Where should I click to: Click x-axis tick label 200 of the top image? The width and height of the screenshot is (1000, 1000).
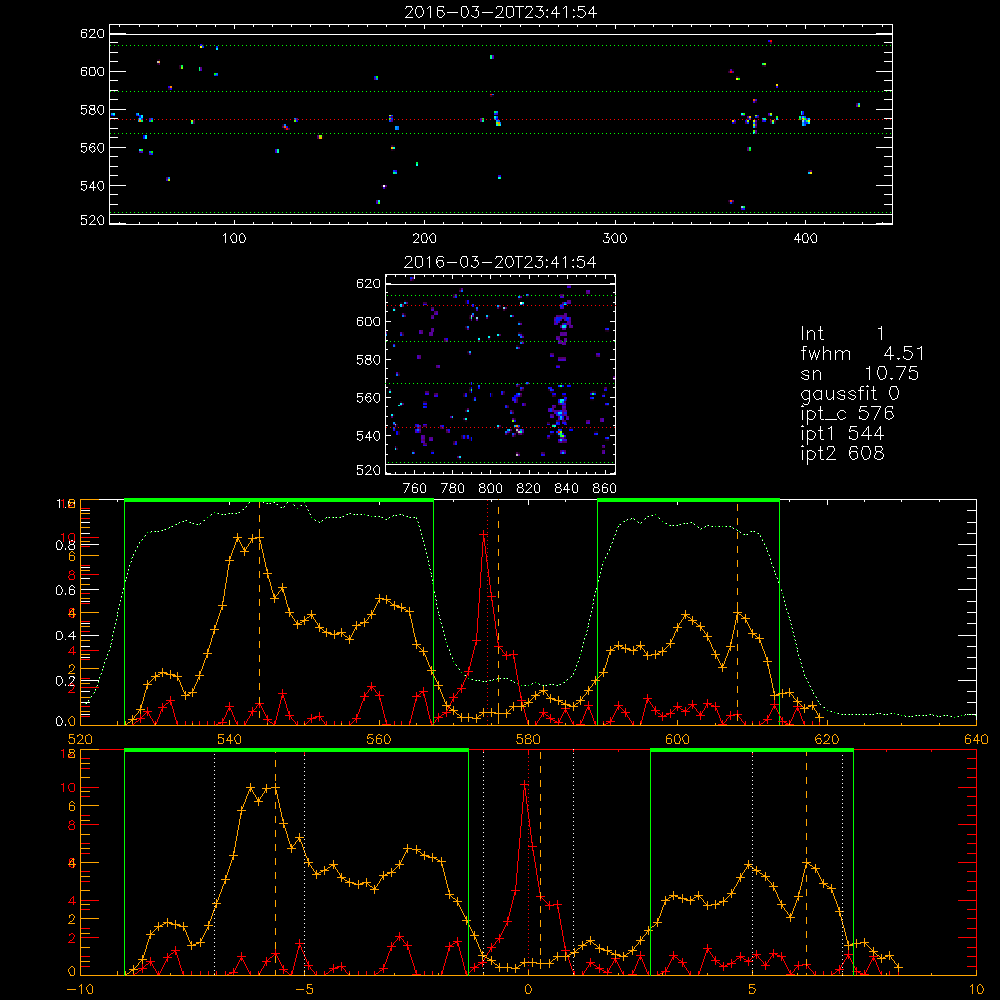pos(424,239)
